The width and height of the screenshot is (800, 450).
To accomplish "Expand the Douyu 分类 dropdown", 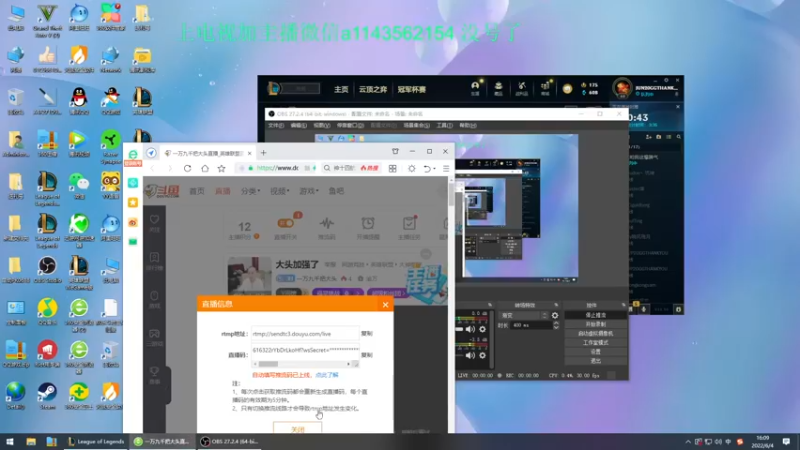I will (250, 191).
